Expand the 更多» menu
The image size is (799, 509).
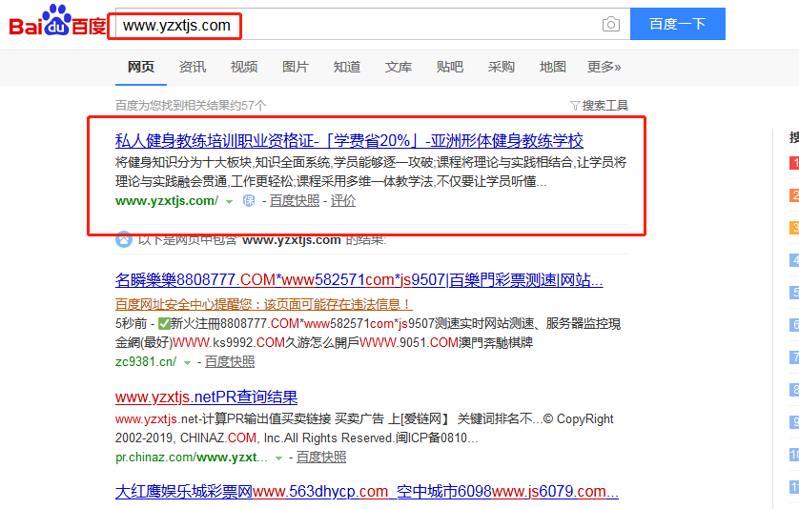click(x=604, y=67)
